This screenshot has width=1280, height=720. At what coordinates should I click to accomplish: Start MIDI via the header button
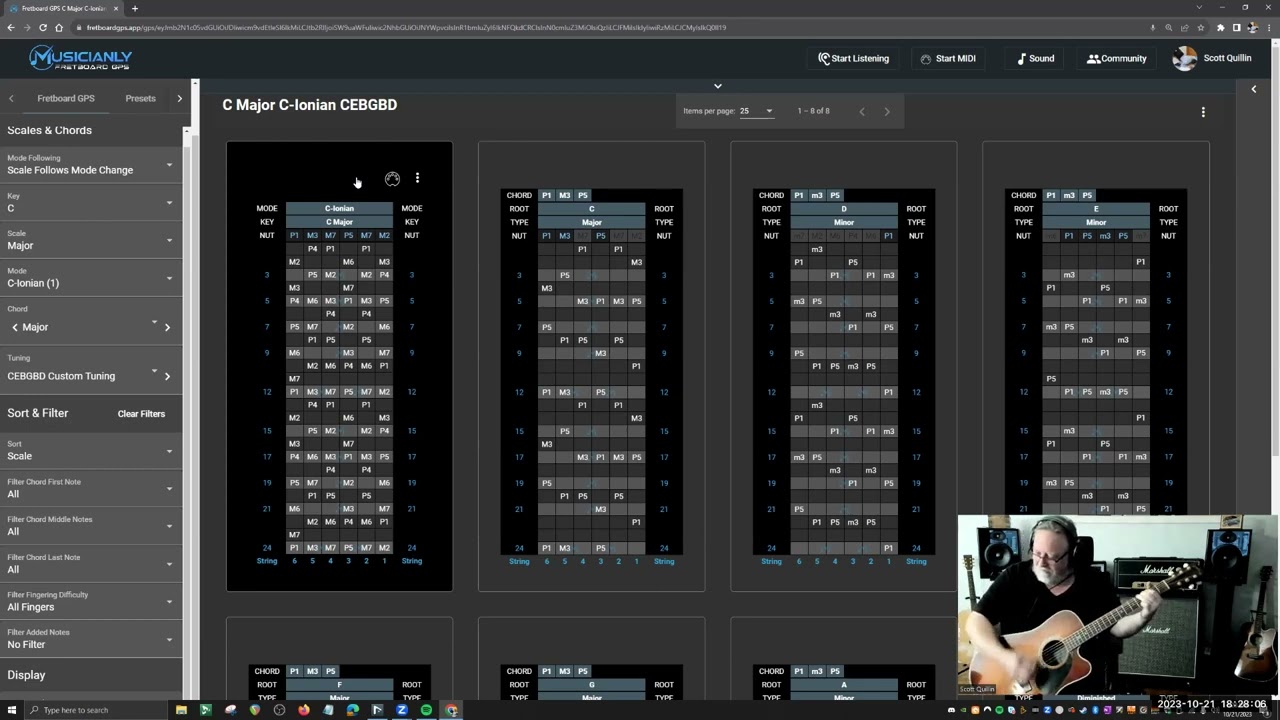(947, 58)
